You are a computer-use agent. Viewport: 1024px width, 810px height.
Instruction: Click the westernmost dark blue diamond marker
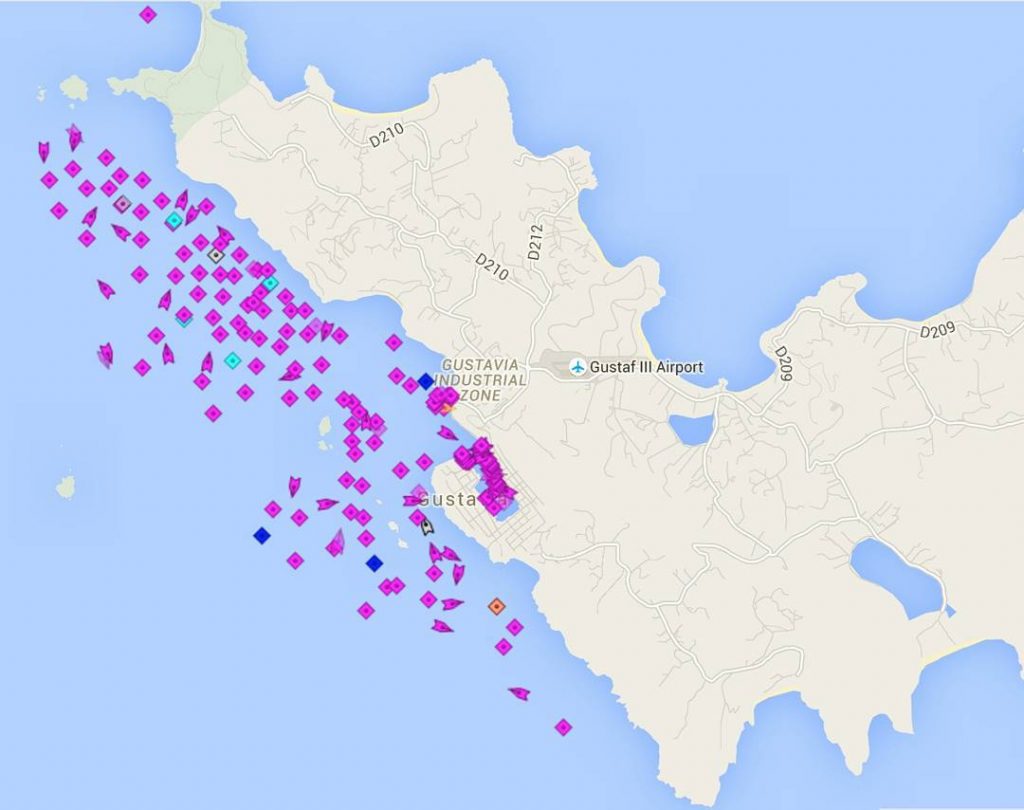coord(262,536)
